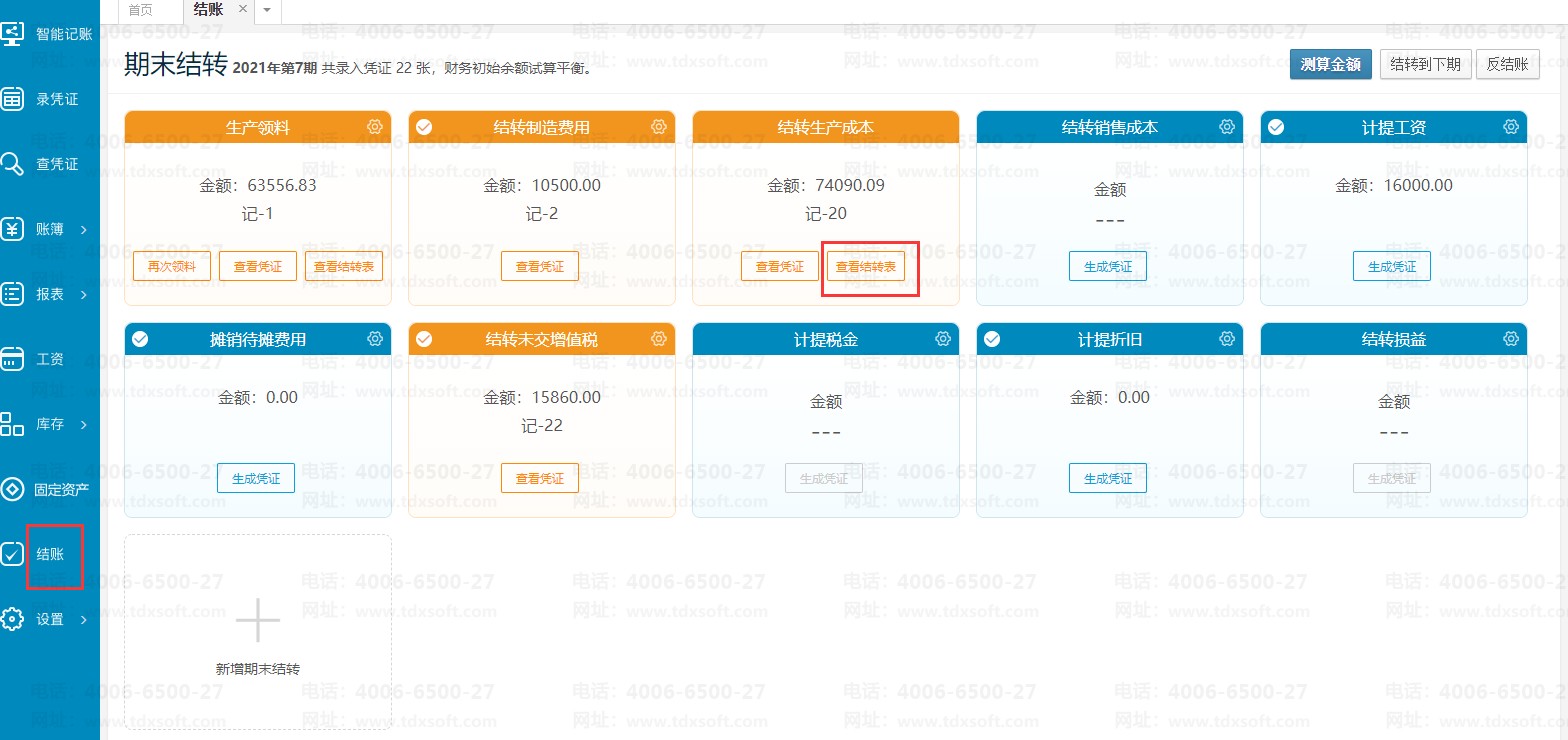Image resolution: width=1568 pixels, height=740 pixels.
Task: Toggle the checkmark on 计提折旧 card
Action: (x=992, y=339)
